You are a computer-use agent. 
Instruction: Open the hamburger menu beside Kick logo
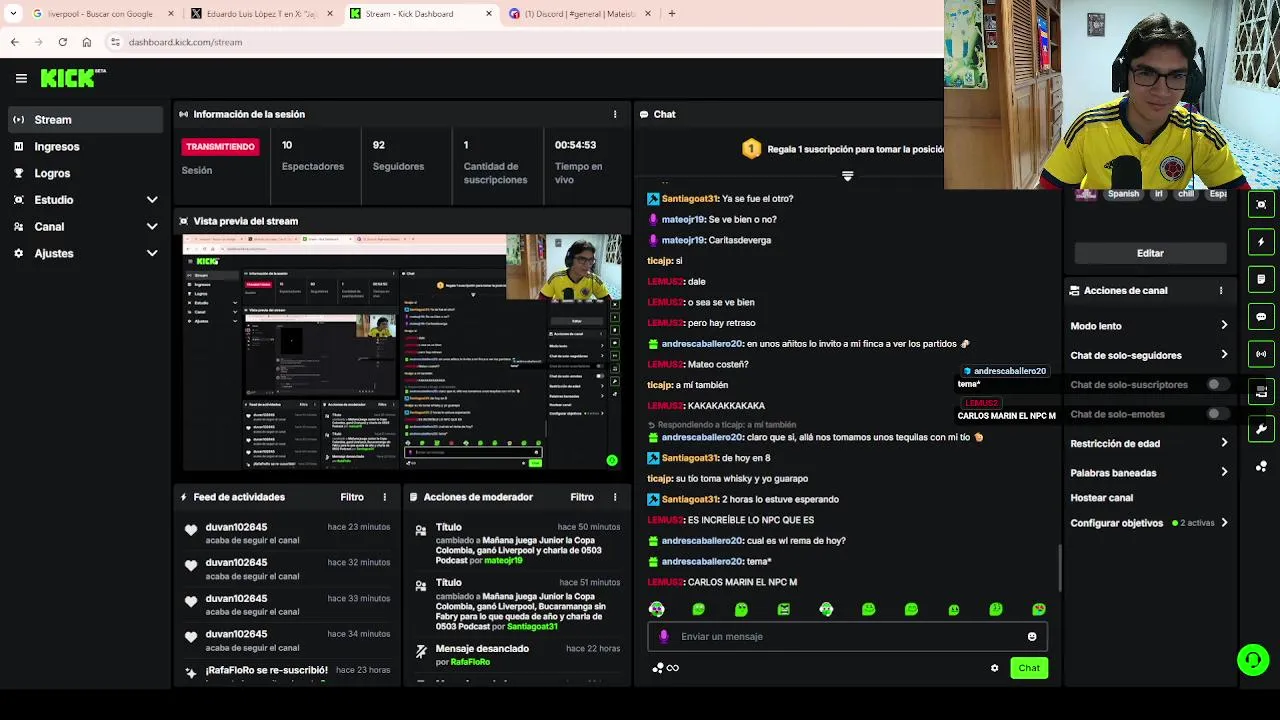tap(21, 78)
